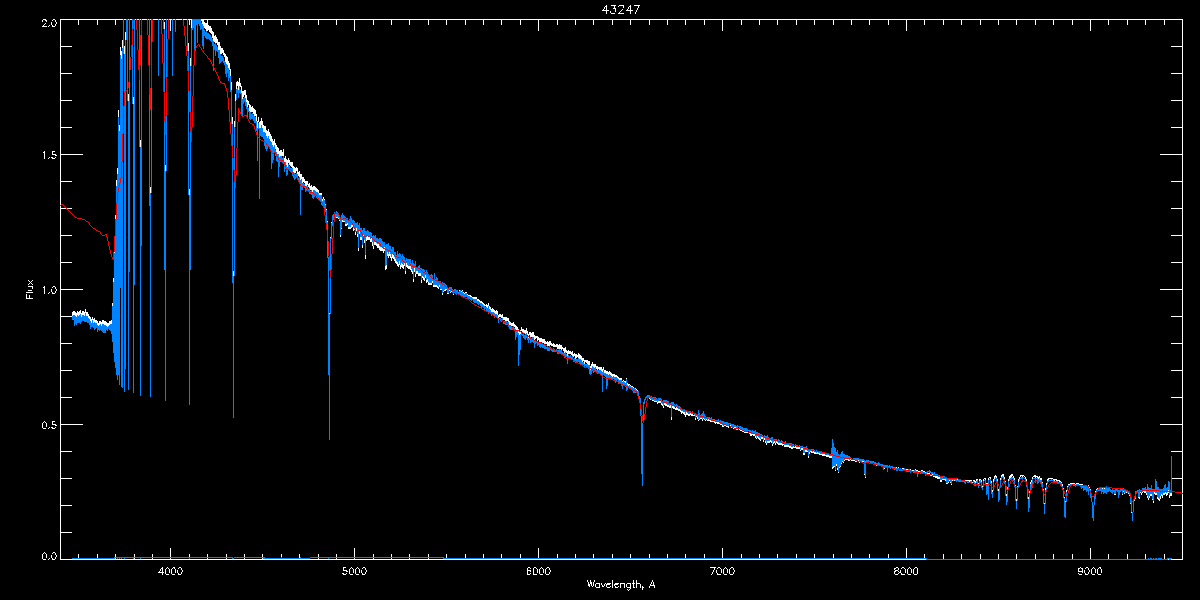Click the 0.5 y-axis tick label

[x=48, y=424]
